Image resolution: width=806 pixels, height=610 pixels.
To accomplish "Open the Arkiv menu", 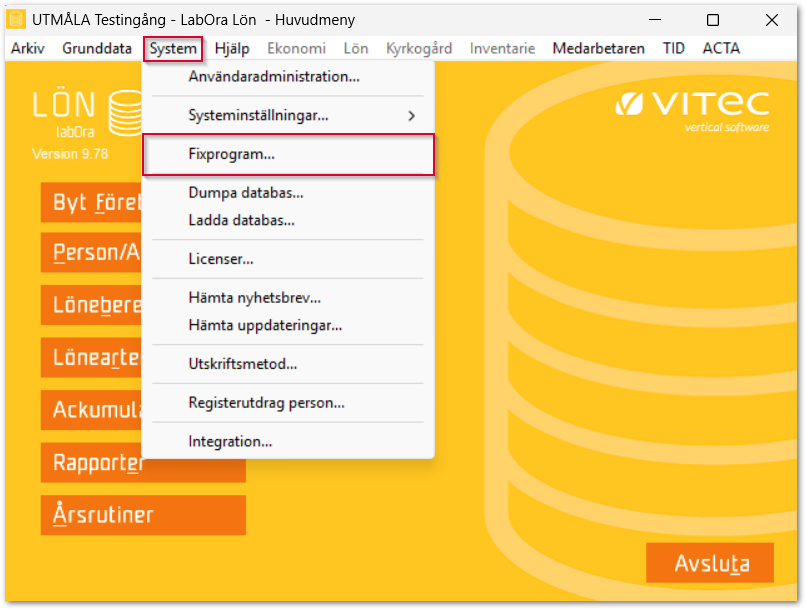I will point(27,48).
